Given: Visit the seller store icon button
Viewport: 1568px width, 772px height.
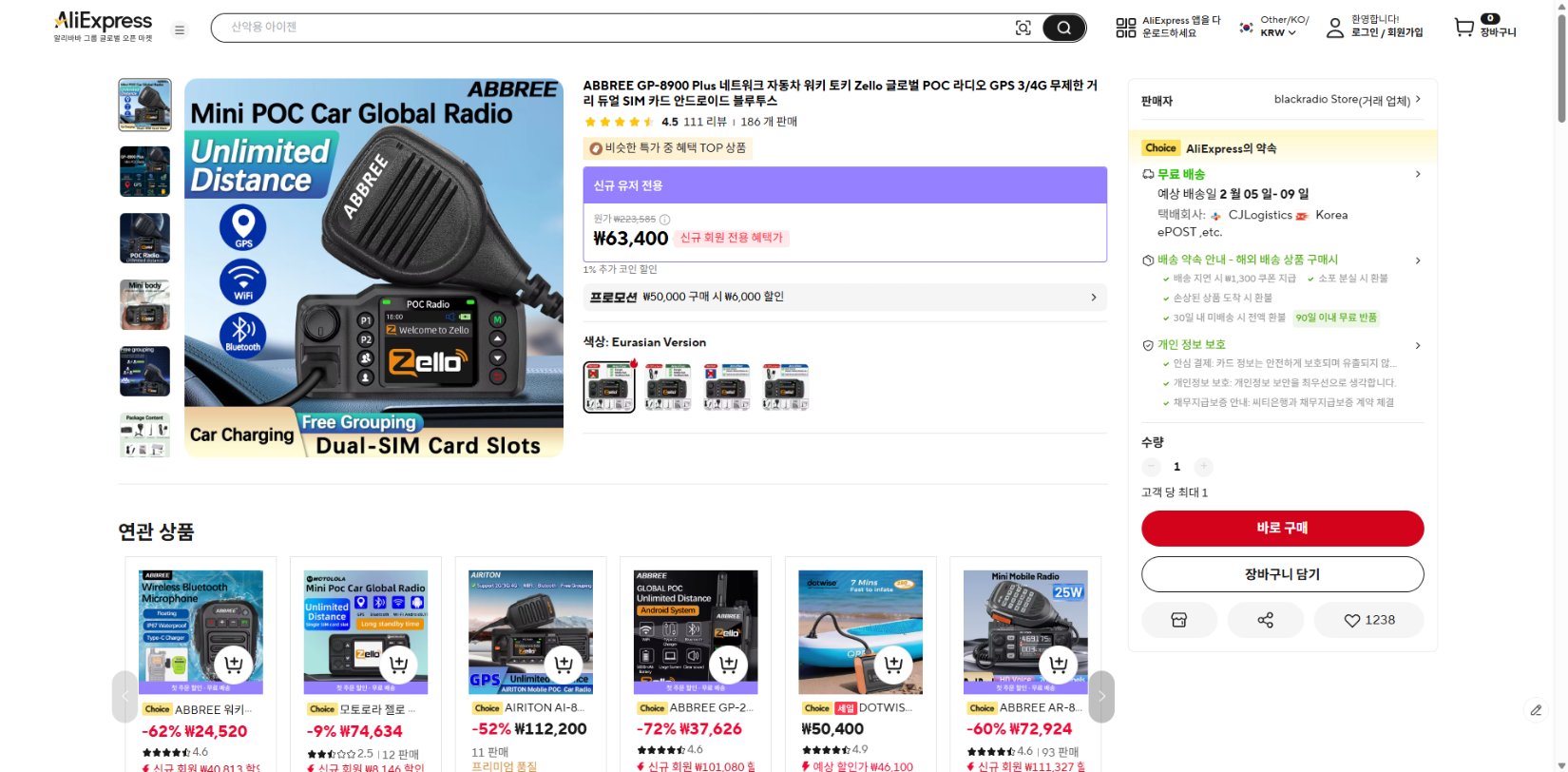Looking at the screenshot, I should [x=1179, y=620].
